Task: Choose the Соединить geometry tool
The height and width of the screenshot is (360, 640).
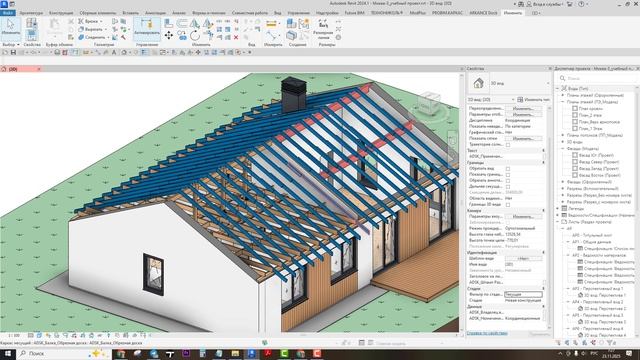Action: tap(93, 37)
